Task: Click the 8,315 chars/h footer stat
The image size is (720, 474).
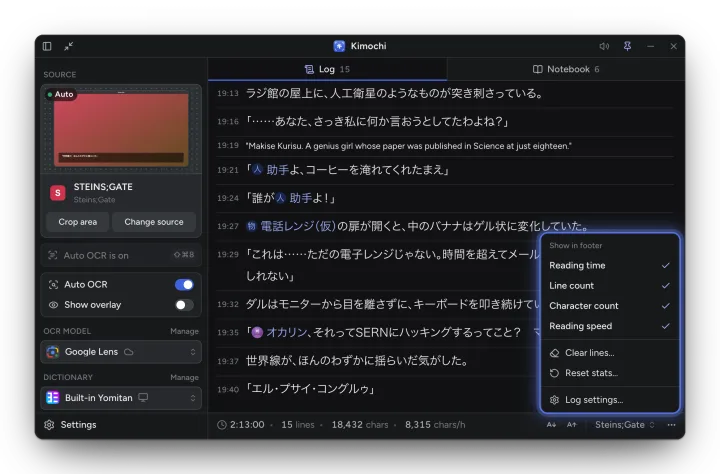Action: pyautogui.click(x=435, y=425)
